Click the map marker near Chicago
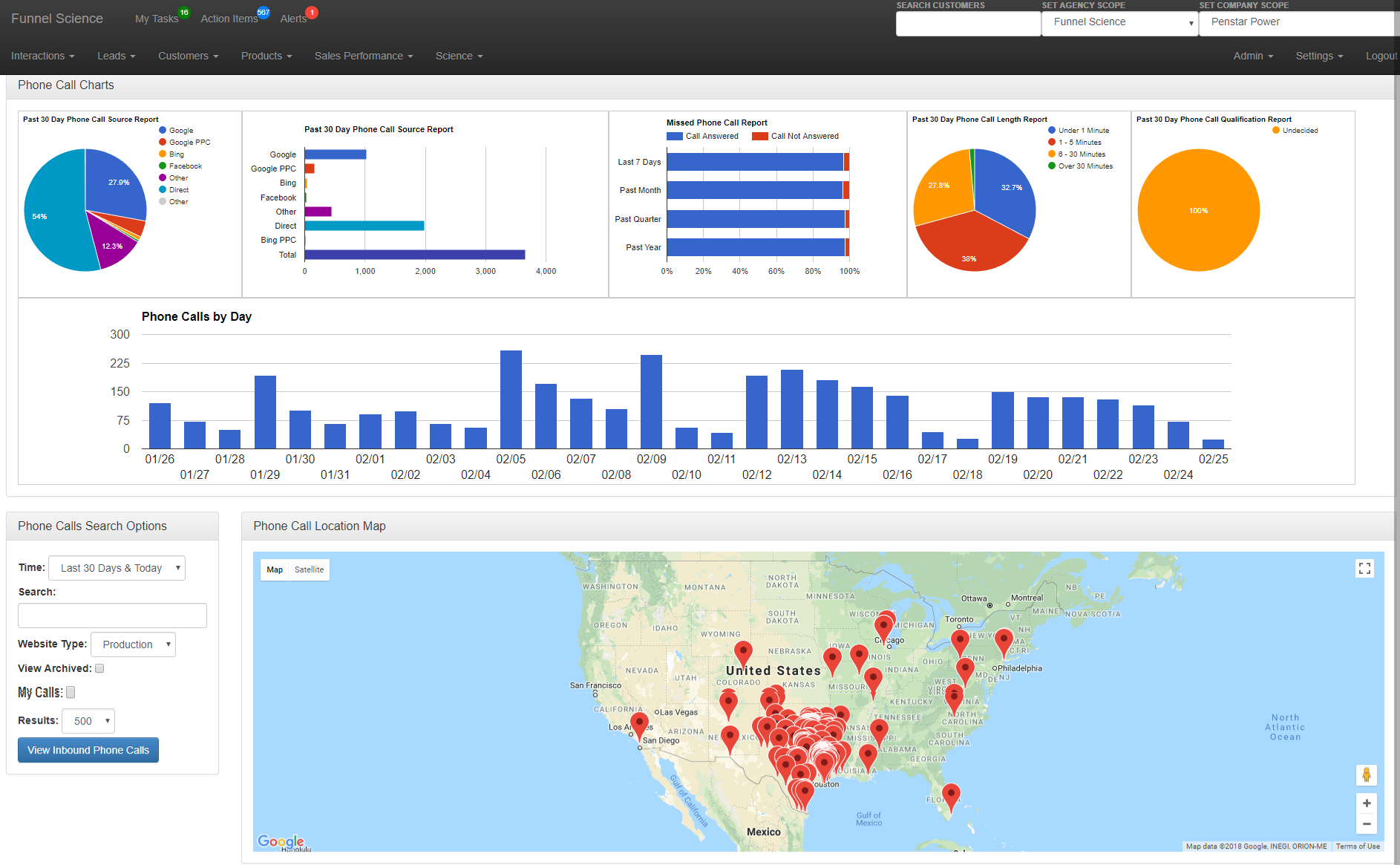The height and width of the screenshot is (865, 1400). [883, 630]
